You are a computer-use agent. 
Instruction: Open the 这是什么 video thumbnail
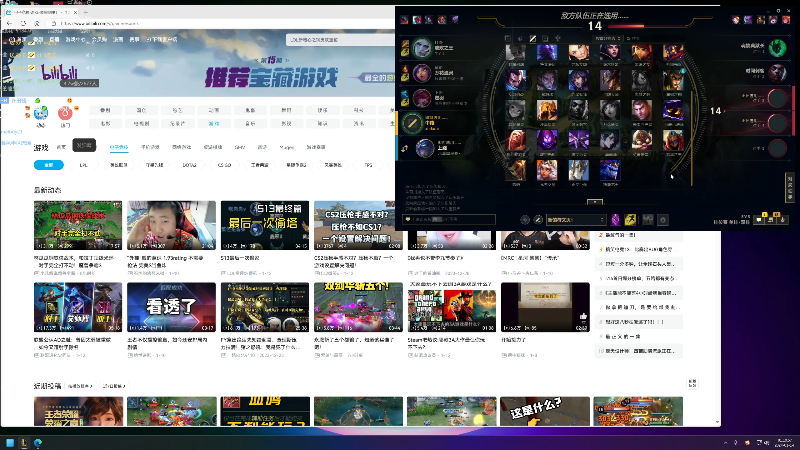(545, 411)
